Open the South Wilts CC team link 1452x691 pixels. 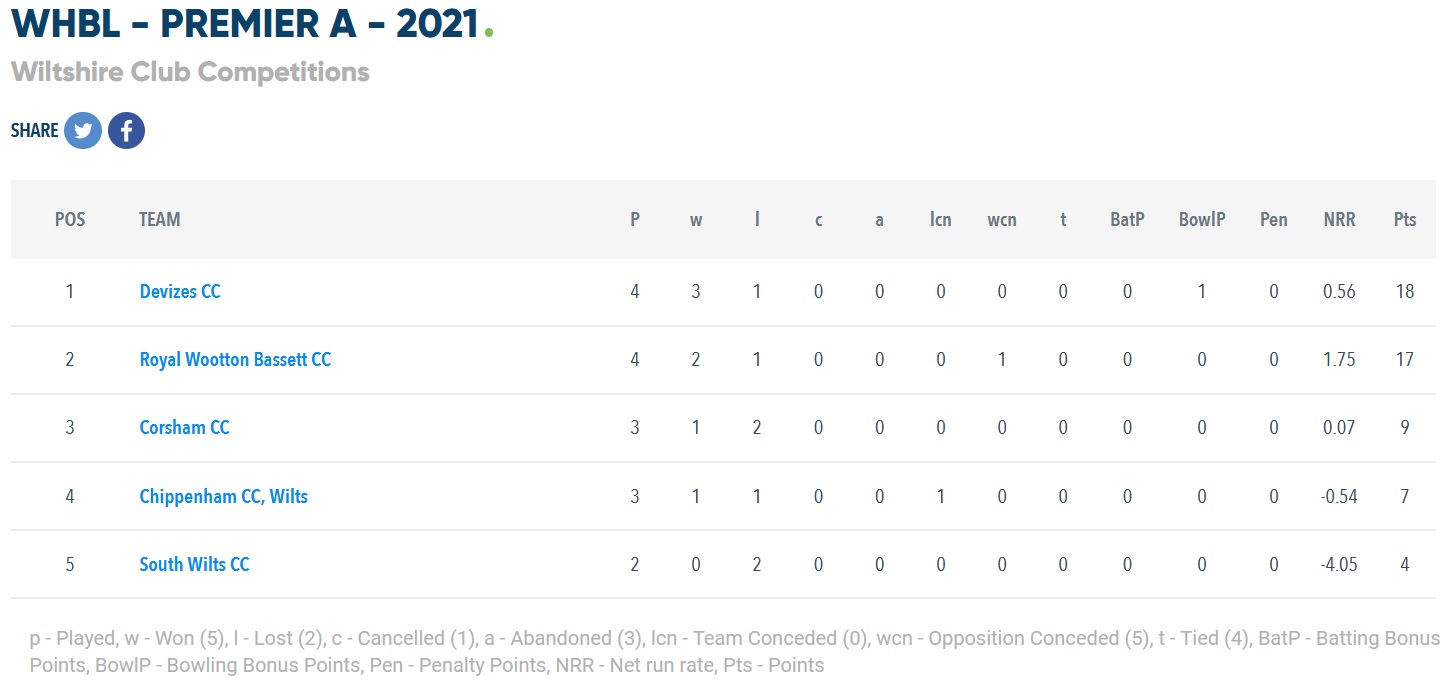(195, 564)
